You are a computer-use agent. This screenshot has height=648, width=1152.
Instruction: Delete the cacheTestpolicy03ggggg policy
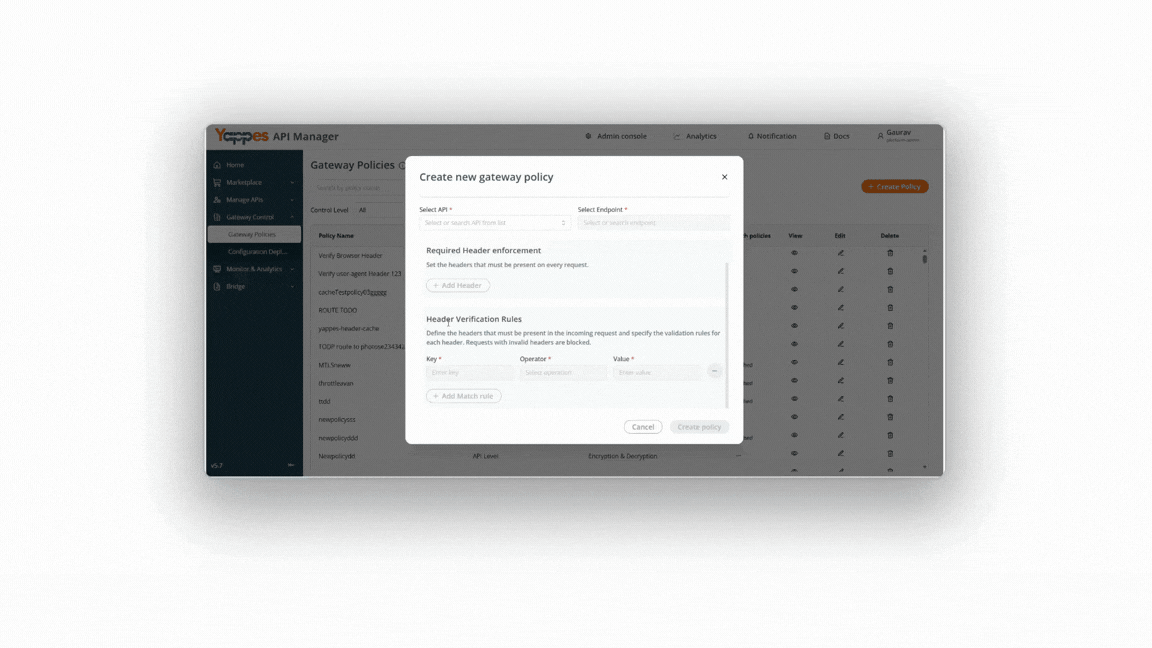(x=890, y=289)
